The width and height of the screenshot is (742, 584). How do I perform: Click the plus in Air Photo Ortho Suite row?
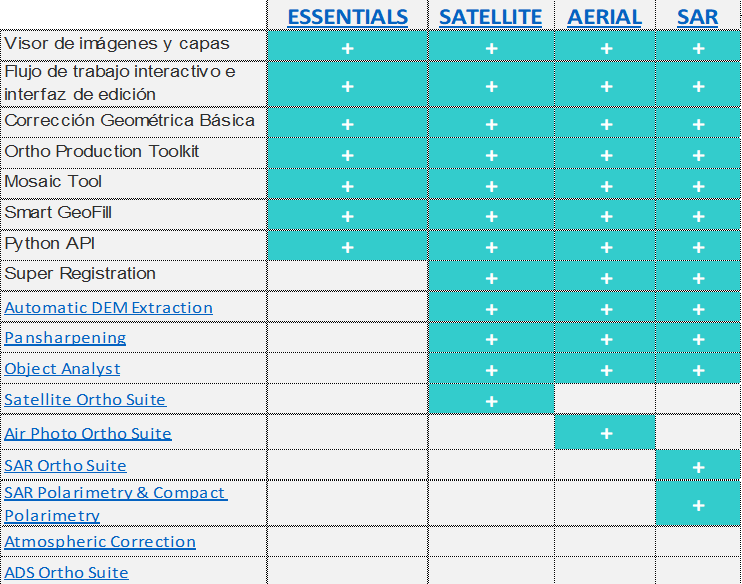(606, 434)
